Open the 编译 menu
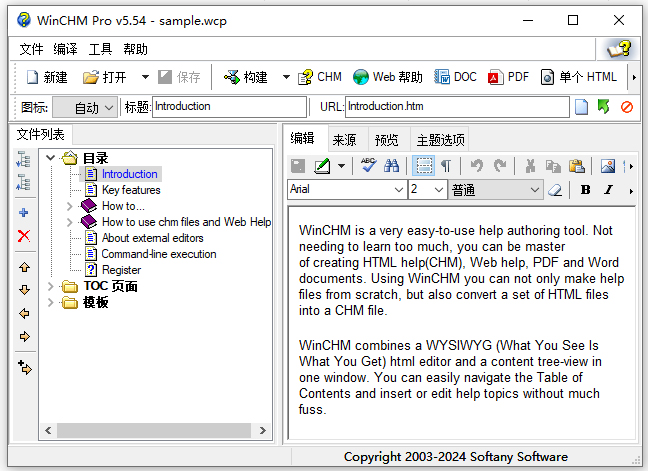The height and width of the screenshot is (471, 648). coord(65,49)
